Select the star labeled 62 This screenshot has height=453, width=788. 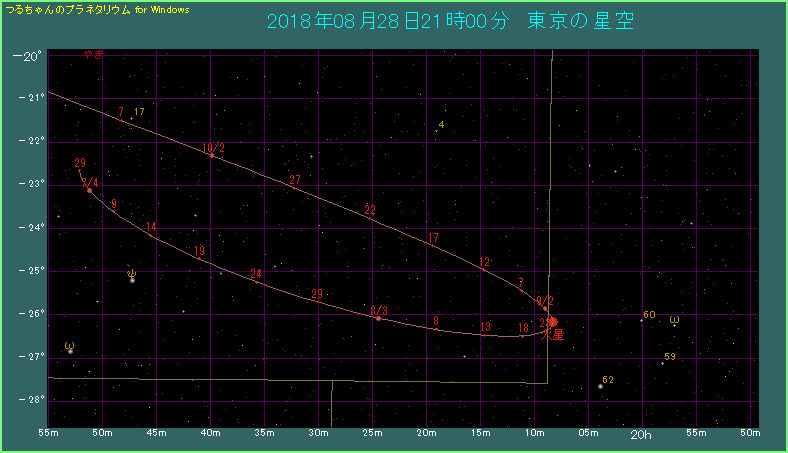(x=600, y=386)
